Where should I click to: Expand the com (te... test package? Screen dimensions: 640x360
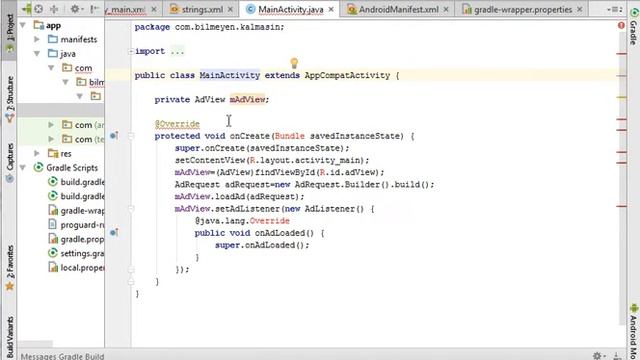pos(51,139)
